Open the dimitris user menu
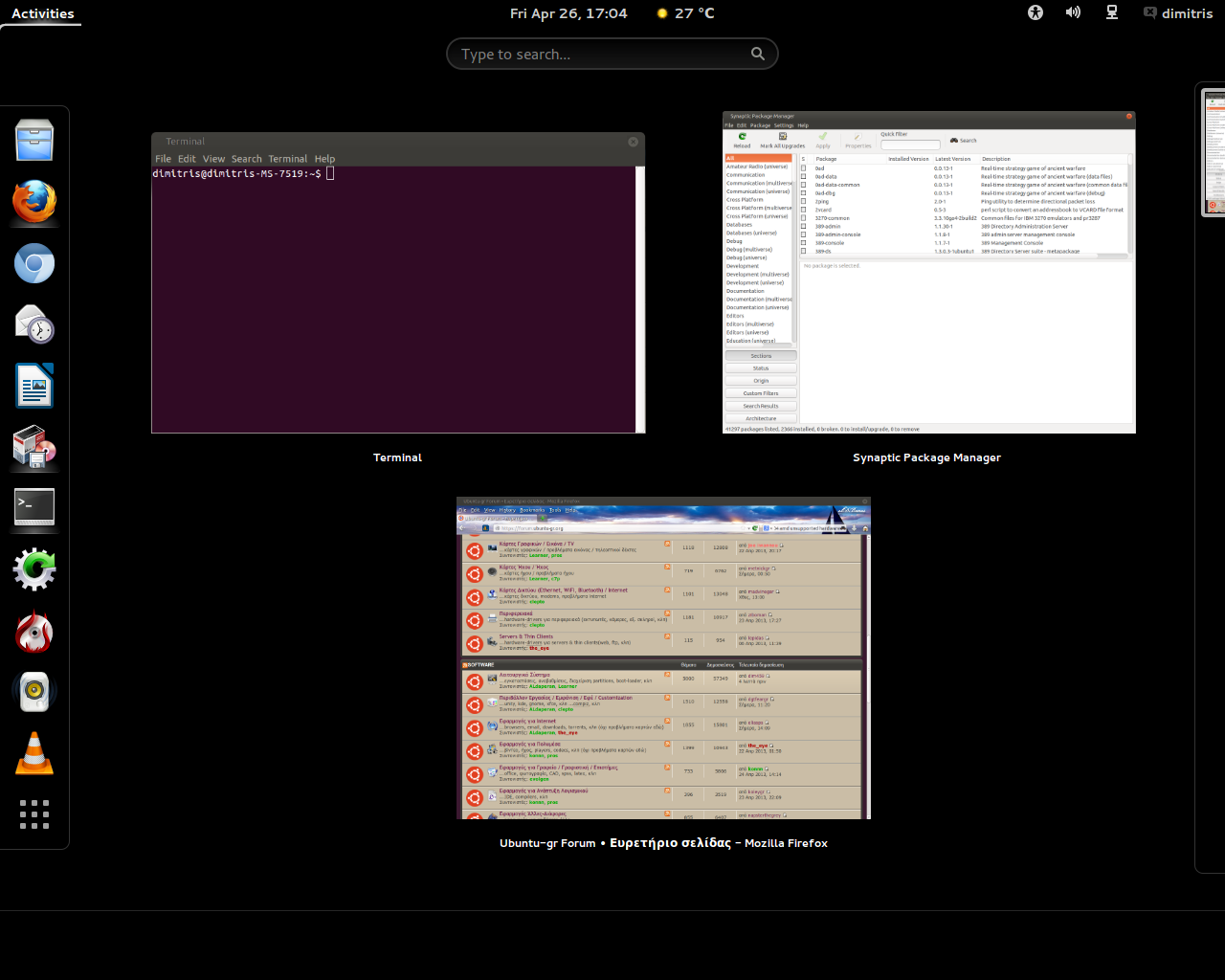 click(x=1178, y=13)
